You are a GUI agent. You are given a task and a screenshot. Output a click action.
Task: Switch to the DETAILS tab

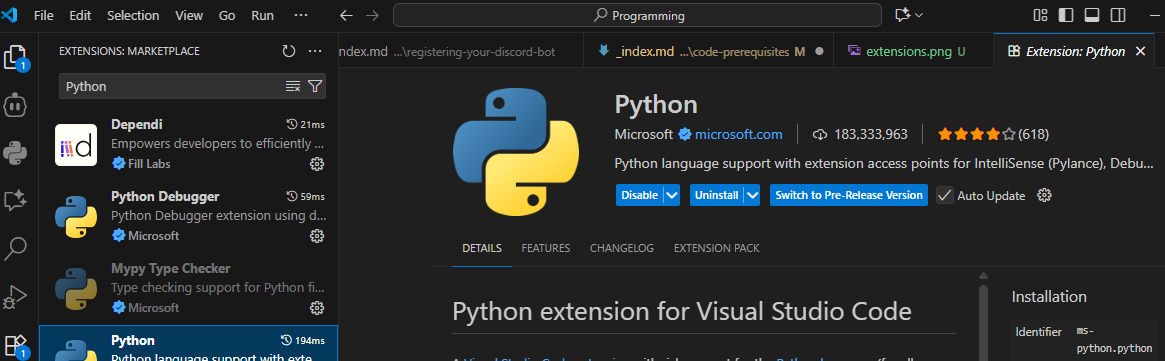pos(481,248)
